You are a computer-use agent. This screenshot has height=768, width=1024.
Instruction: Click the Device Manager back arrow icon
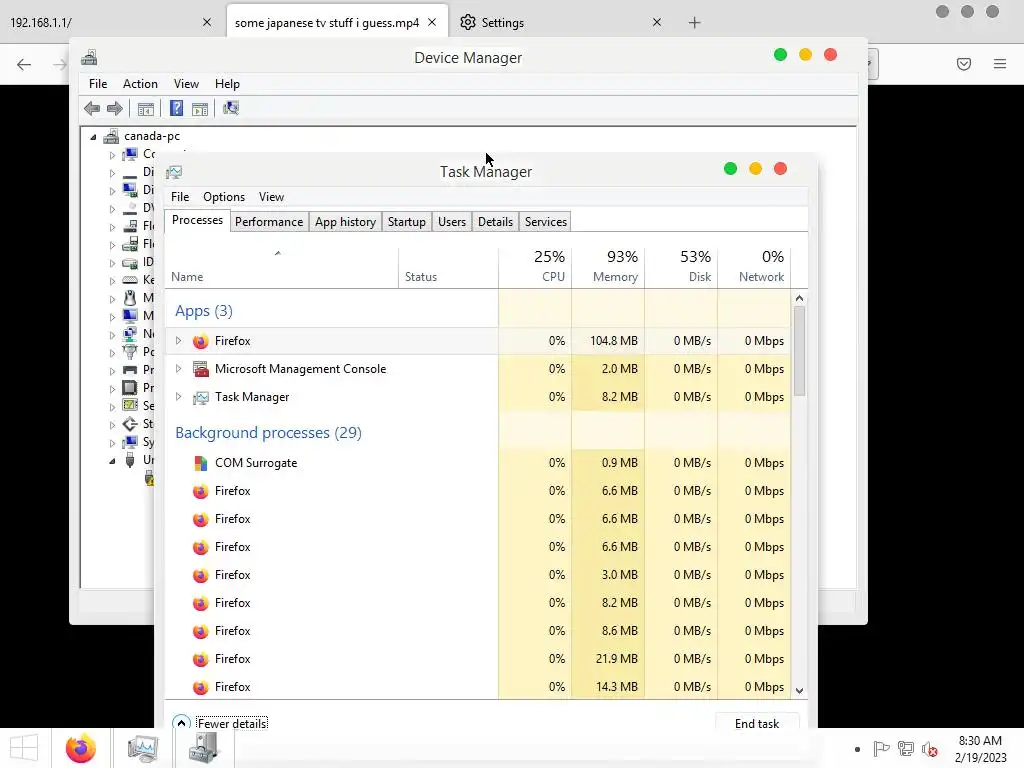point(92,108)
